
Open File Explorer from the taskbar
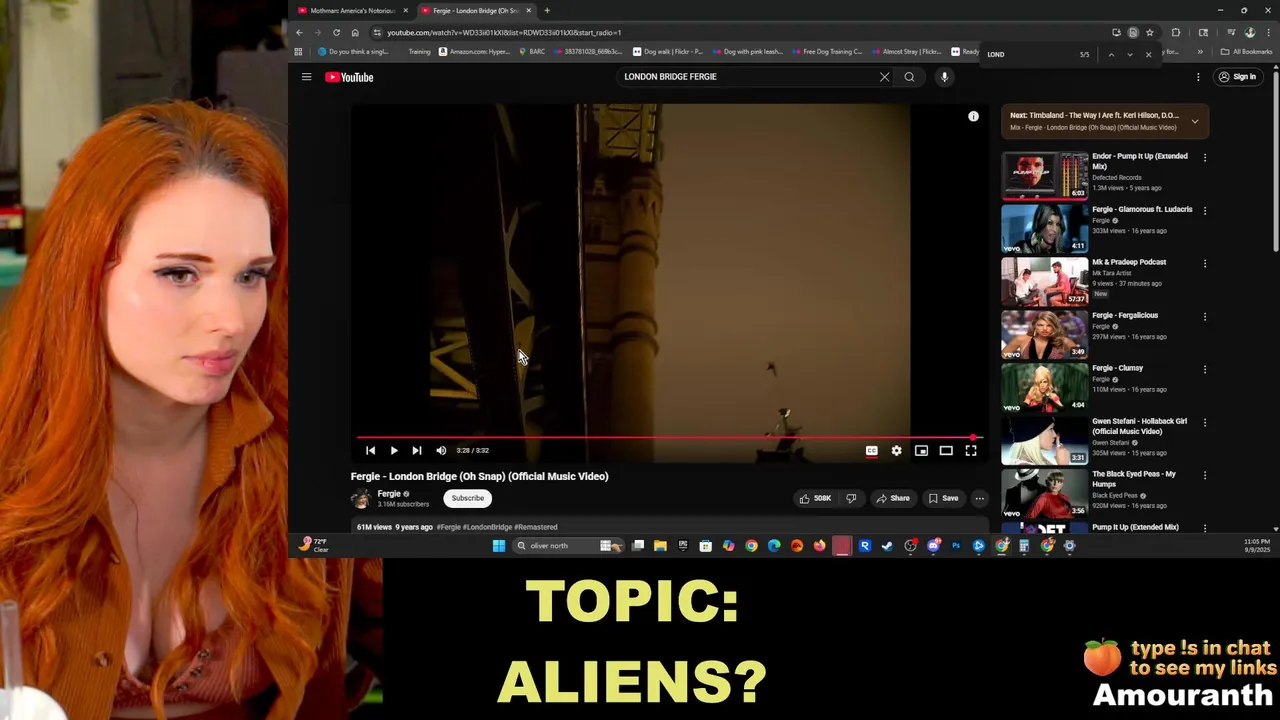660,546
